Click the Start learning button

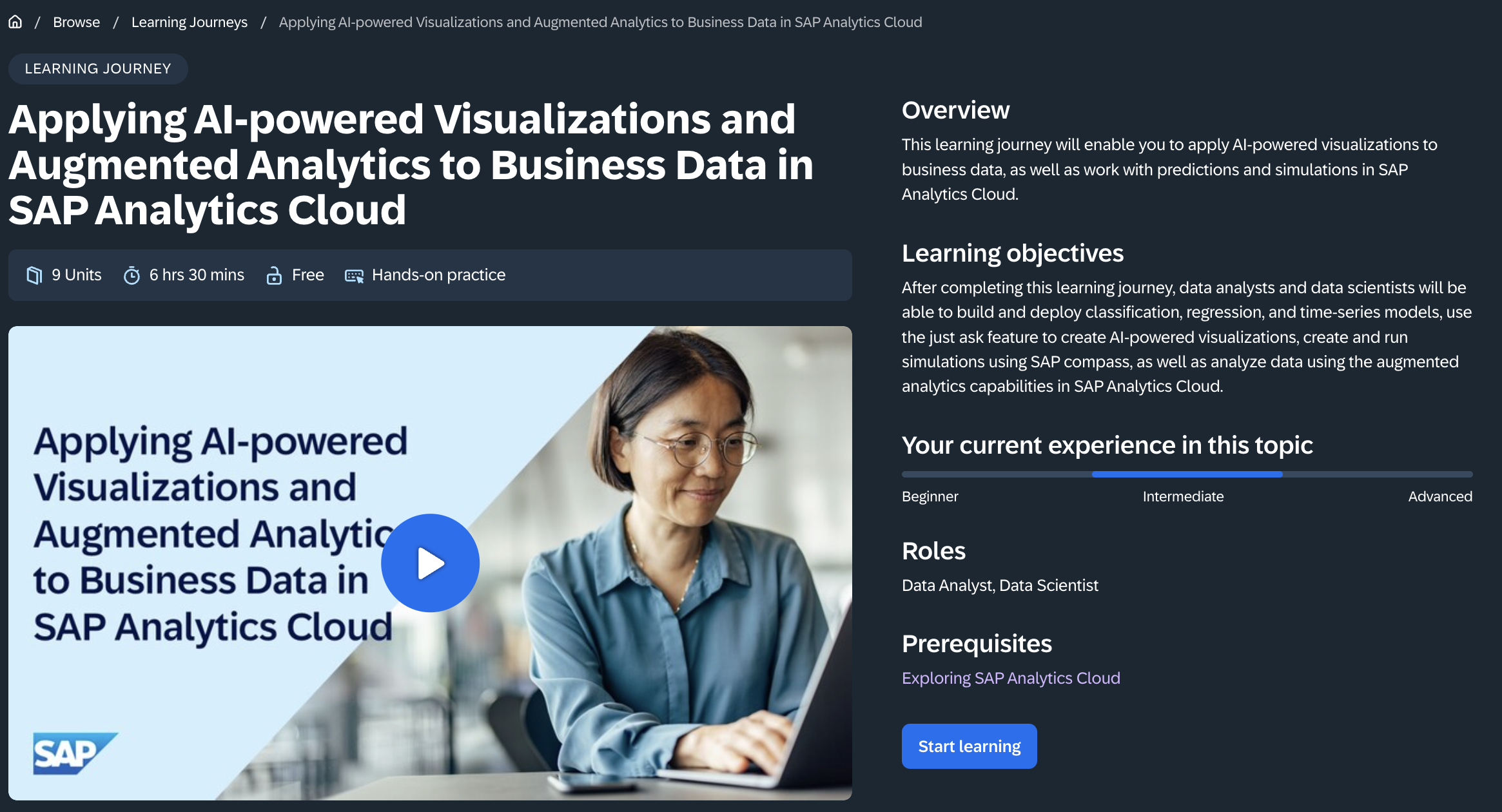(x=969, y=746)
